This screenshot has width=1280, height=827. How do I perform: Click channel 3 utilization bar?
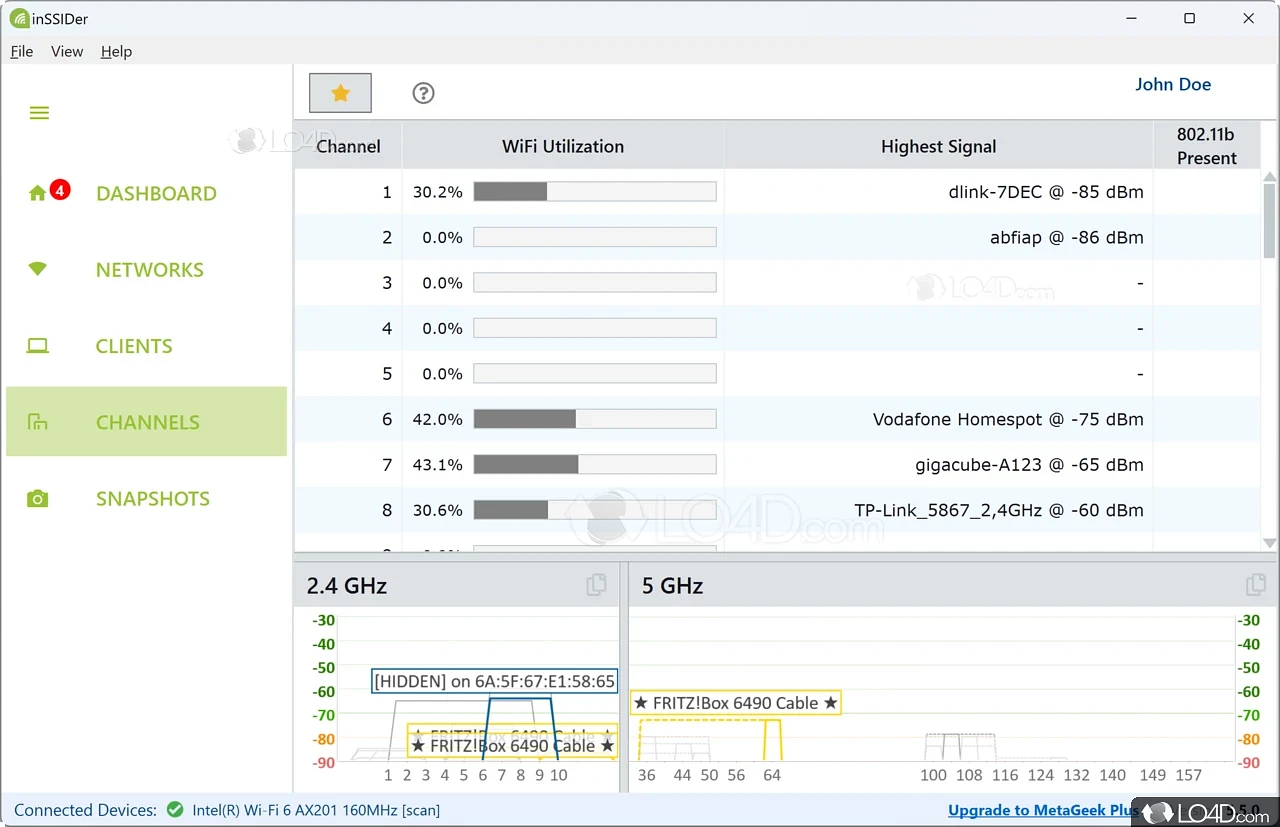[595, 283]
